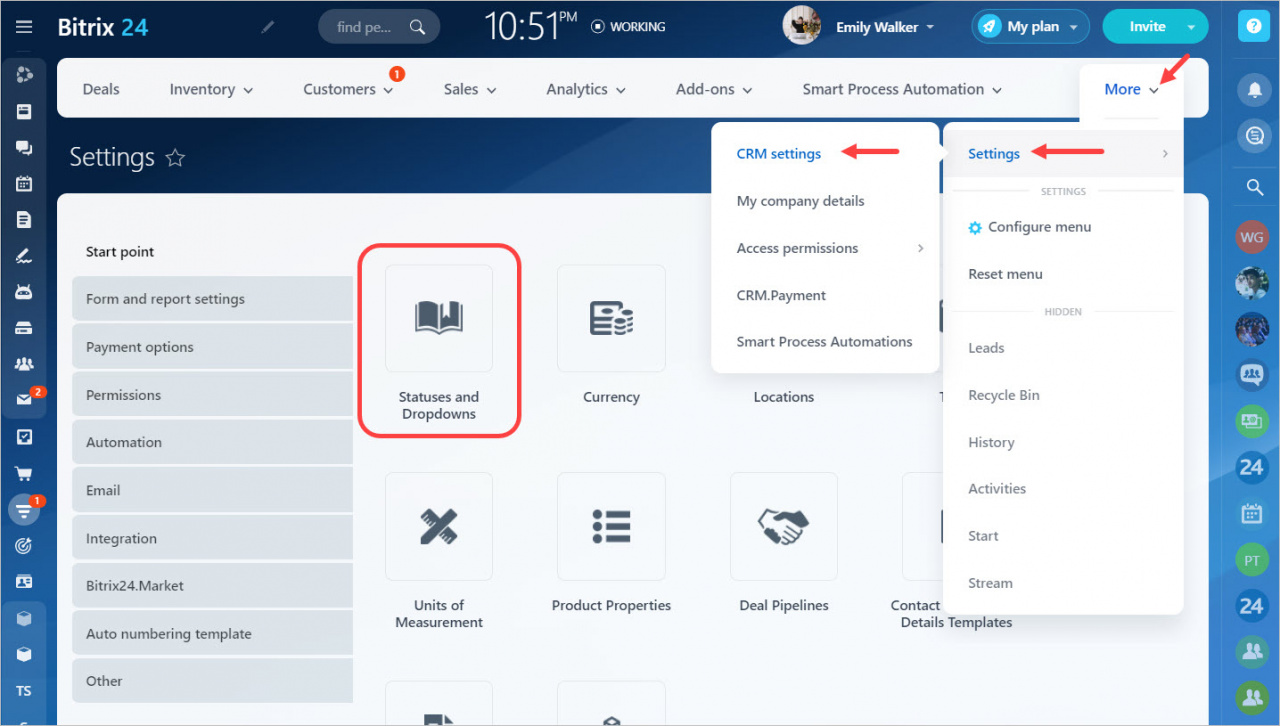
Task: Click the find people search field
Action: tap(379, 27)
